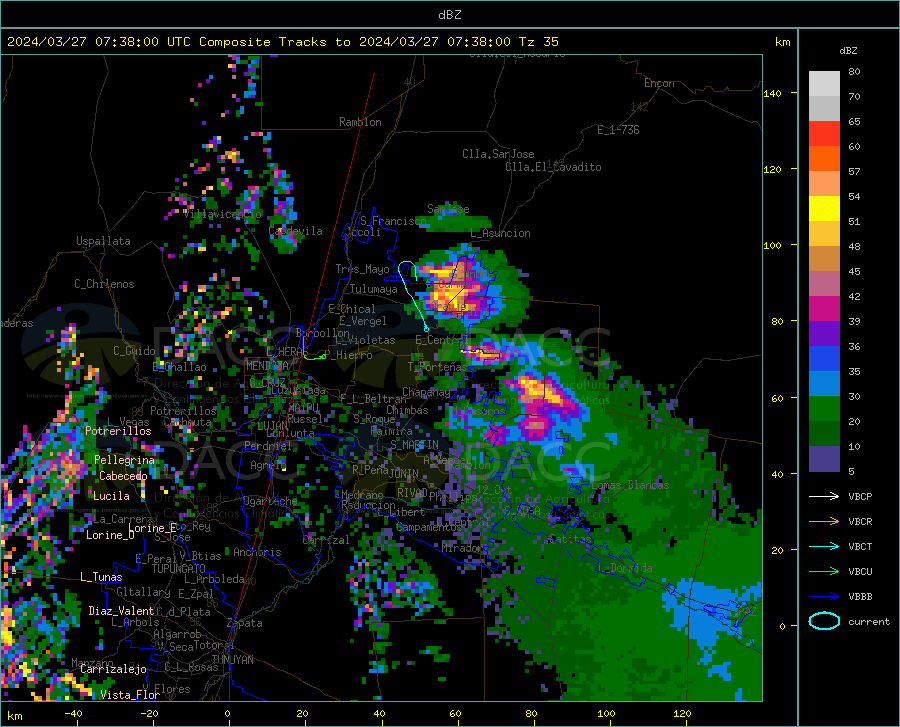This screenshot has width=900, height=727.
Task: Click the 'Ugarteche' place label
Action: click(x=270, y=501)
